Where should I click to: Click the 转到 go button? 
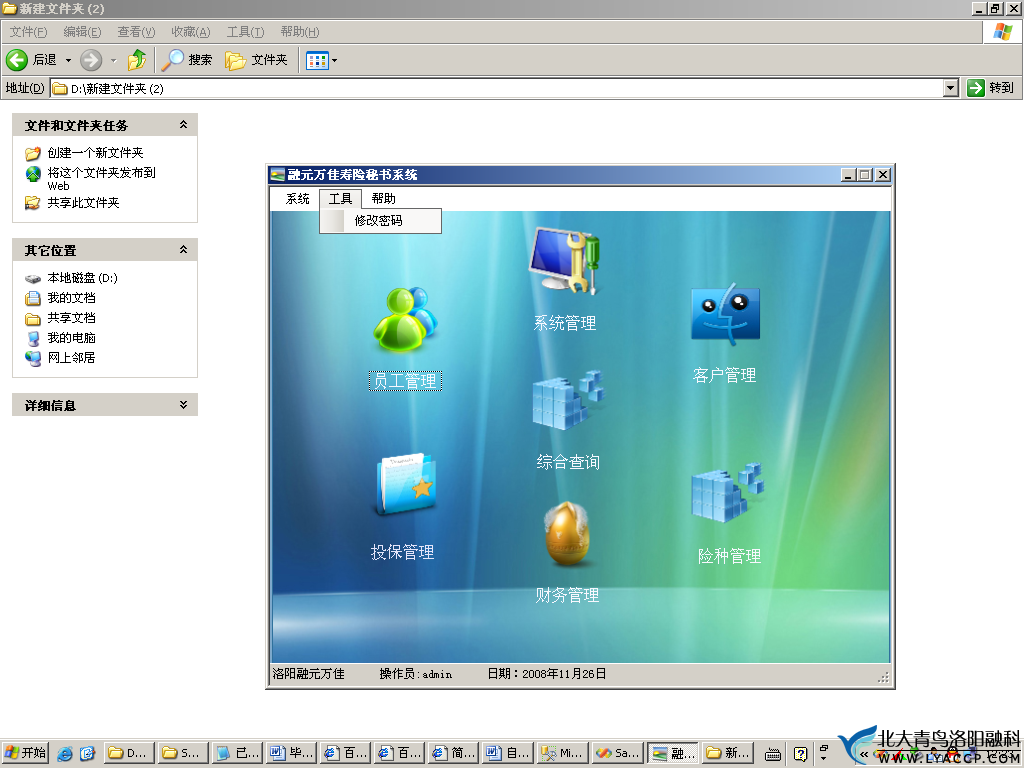tap(991, 88)
